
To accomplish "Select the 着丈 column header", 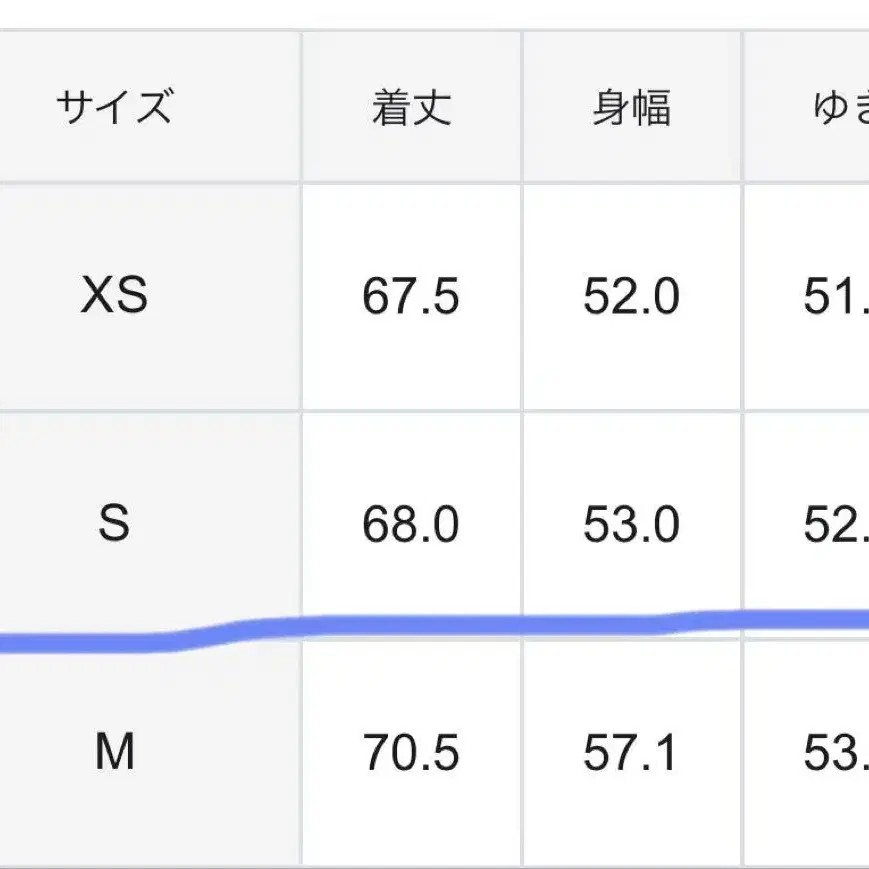I will coord(411,107).
